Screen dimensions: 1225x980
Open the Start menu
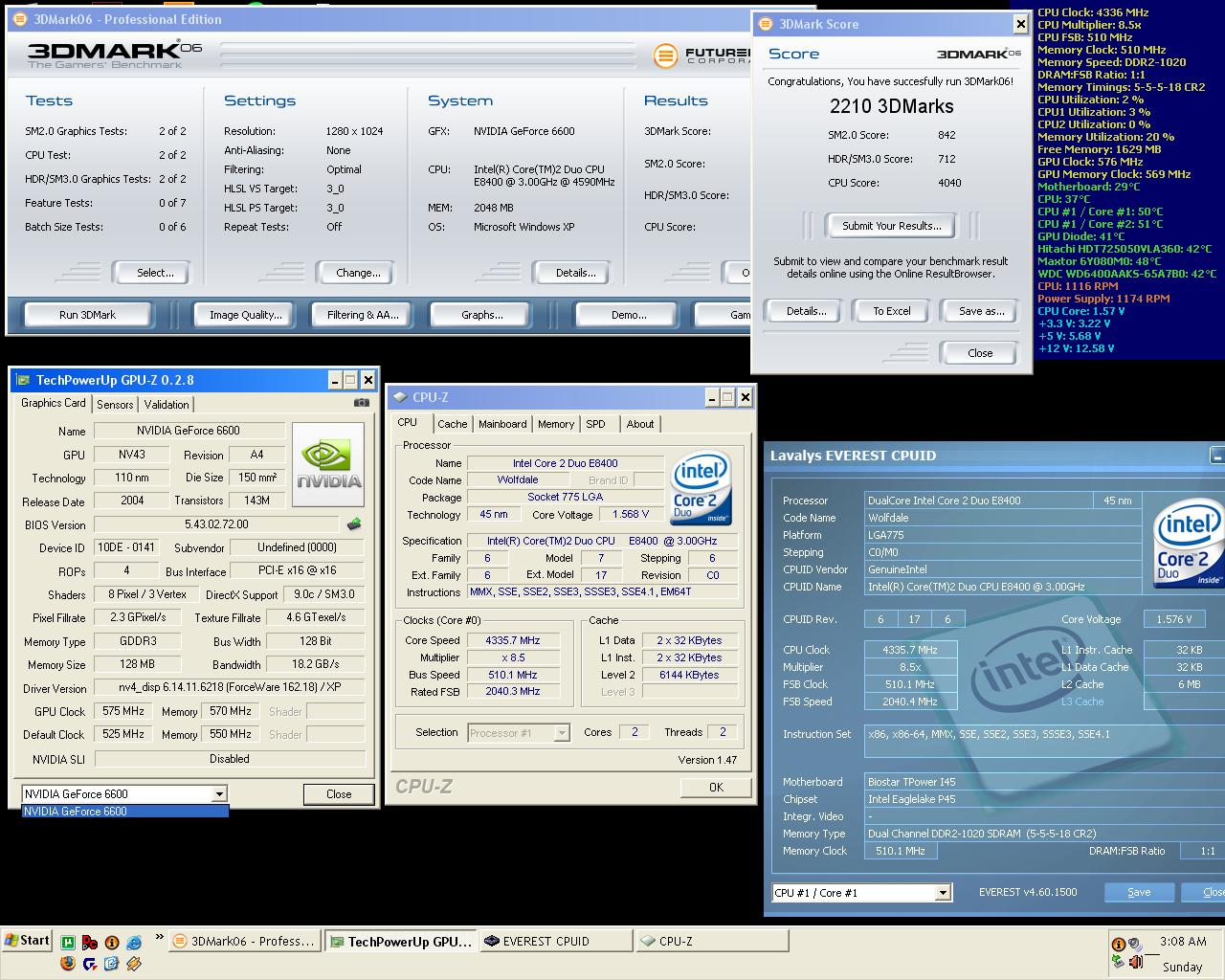(27, 941)
